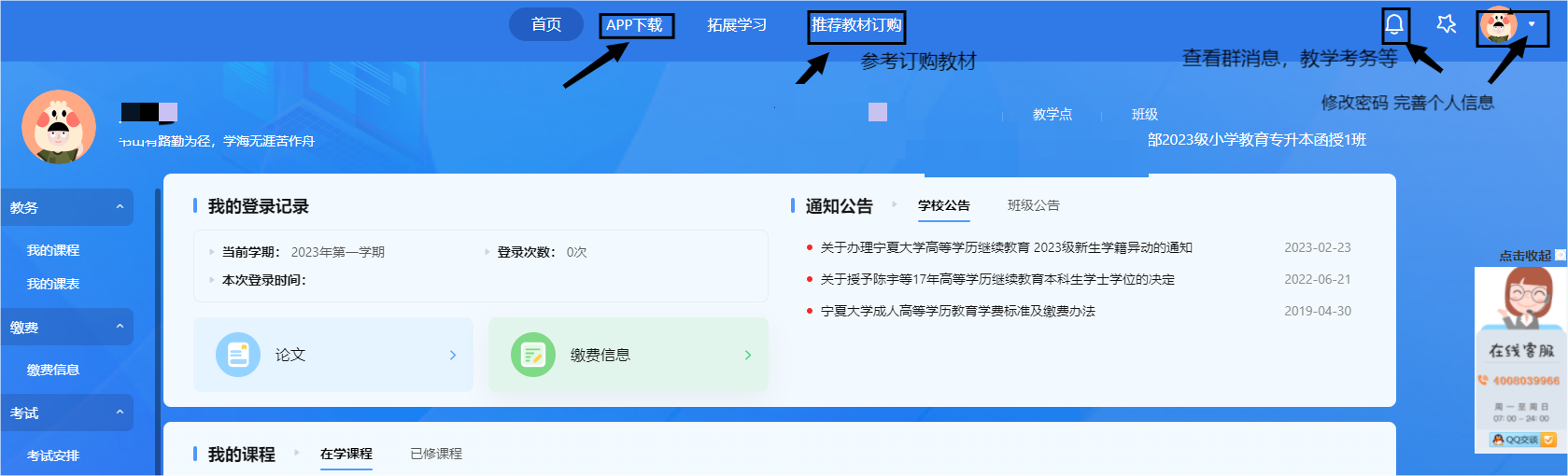1568x476 pixels.
Task: Open the 宁夏大学成人高等学历教育学费标准 notice
Action: [x=957, y=311]
